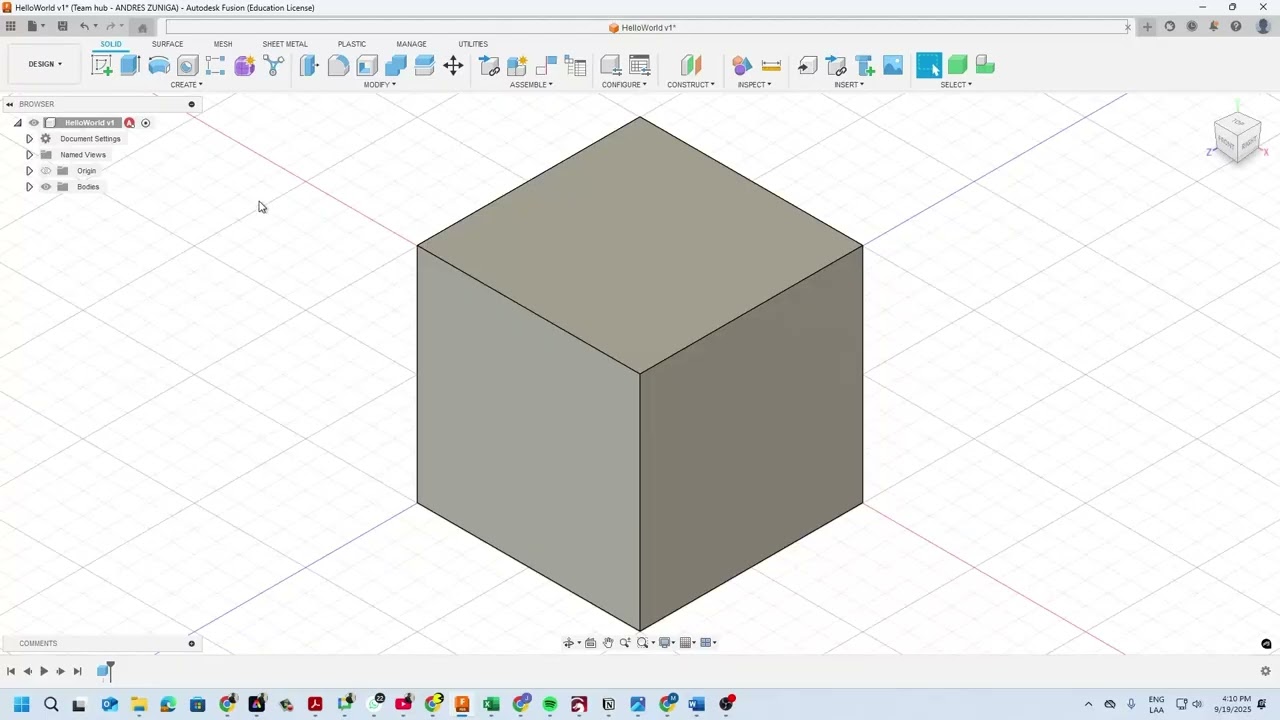
Task: Click the Job Status clock icon
Action: click(x=1192, y=27)
